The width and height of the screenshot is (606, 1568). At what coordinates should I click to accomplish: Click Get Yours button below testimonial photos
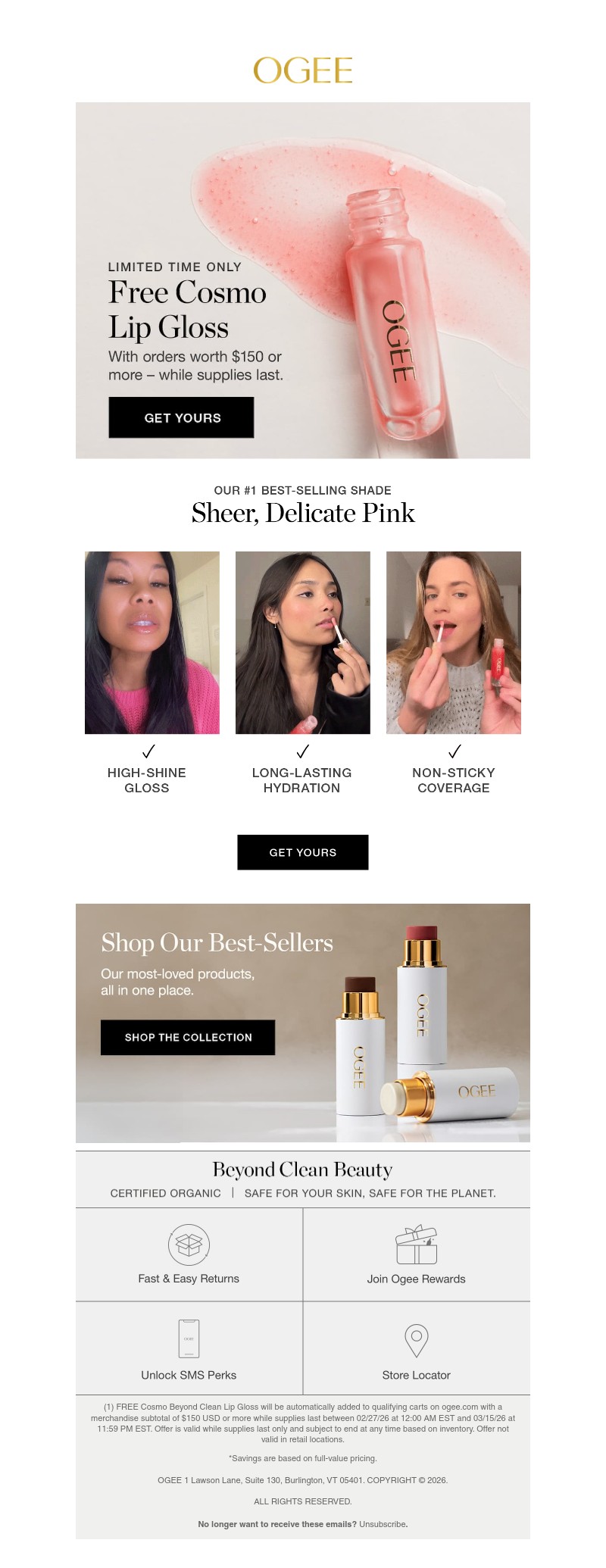pos(303,852)
